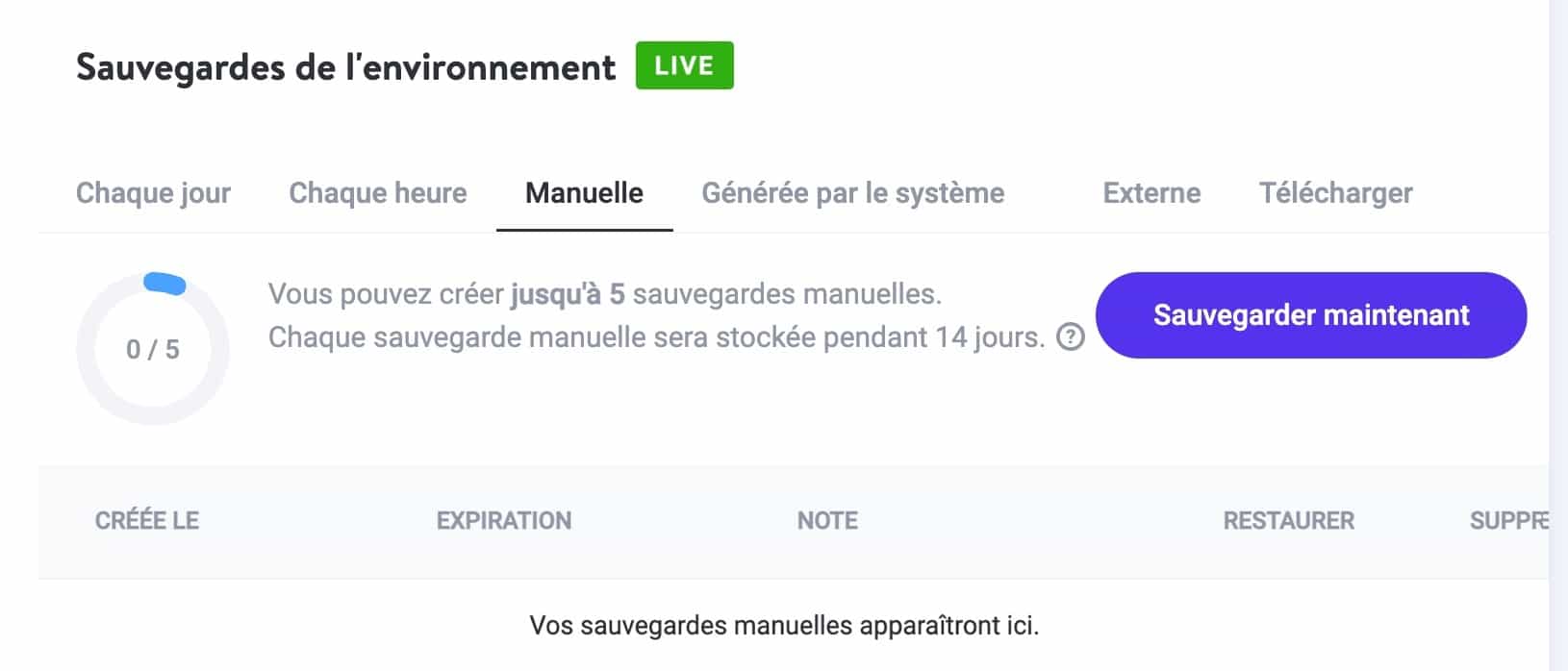Click the Vos sauvegardes manuelles placeholder text
Screen dimensions: 1568x671
(784, 625)
